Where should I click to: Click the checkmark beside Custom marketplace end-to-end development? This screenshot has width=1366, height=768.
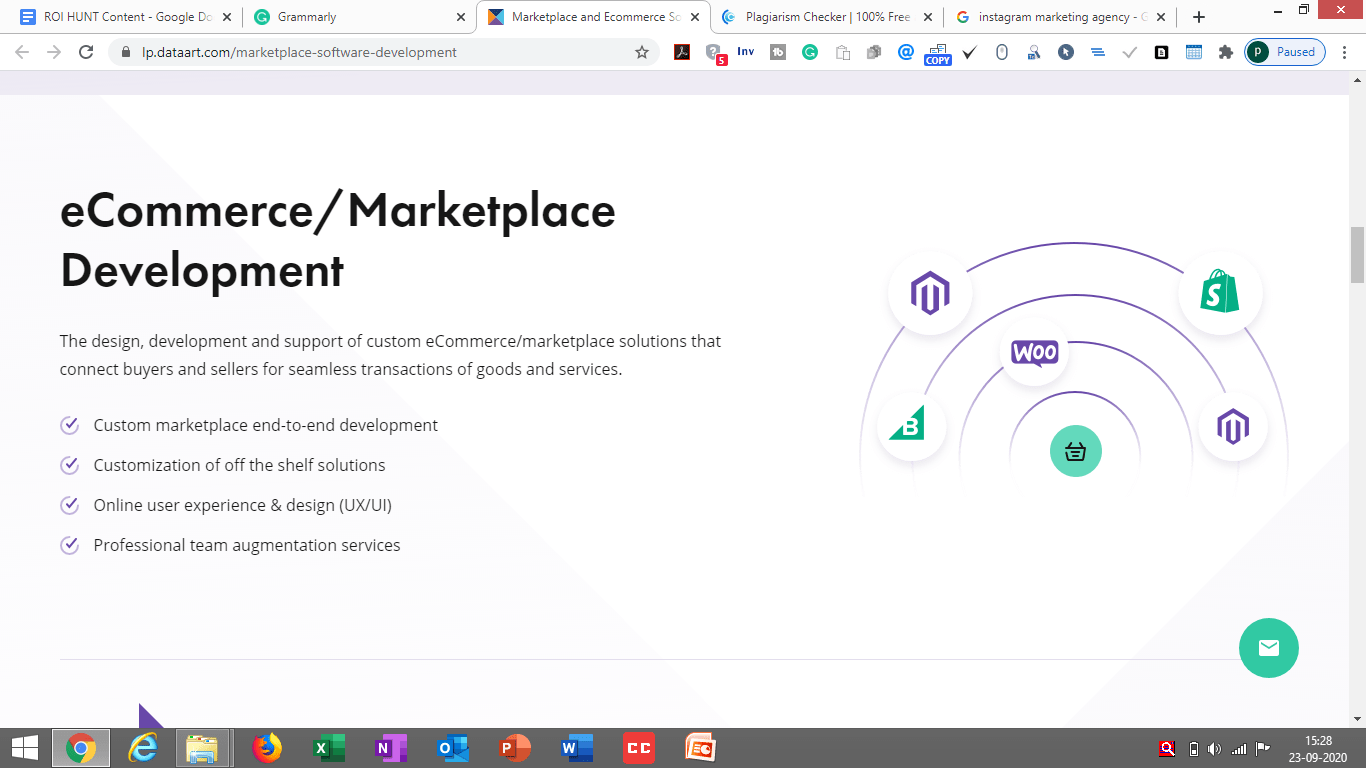click(68, 425)
